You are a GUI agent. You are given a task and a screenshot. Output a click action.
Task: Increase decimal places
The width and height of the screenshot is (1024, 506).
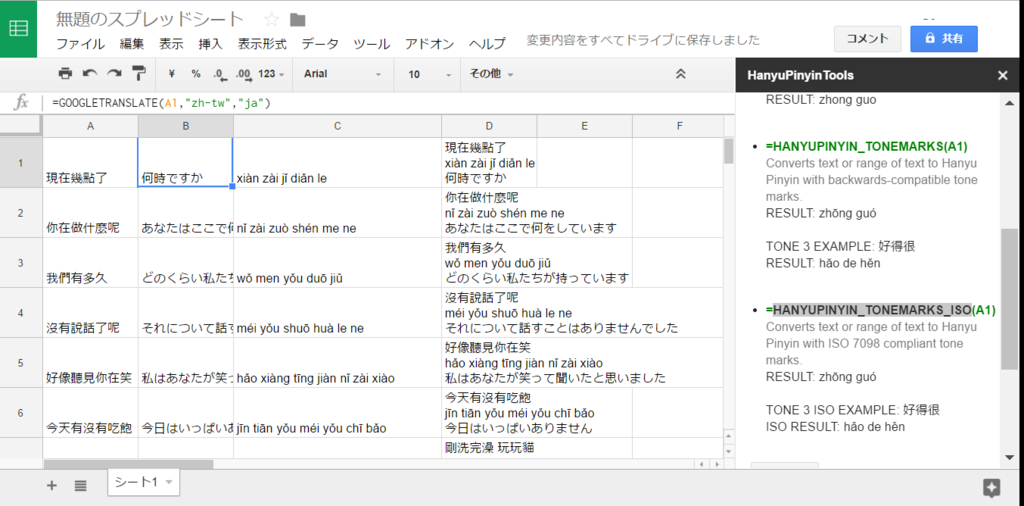(x=243, y=74)
